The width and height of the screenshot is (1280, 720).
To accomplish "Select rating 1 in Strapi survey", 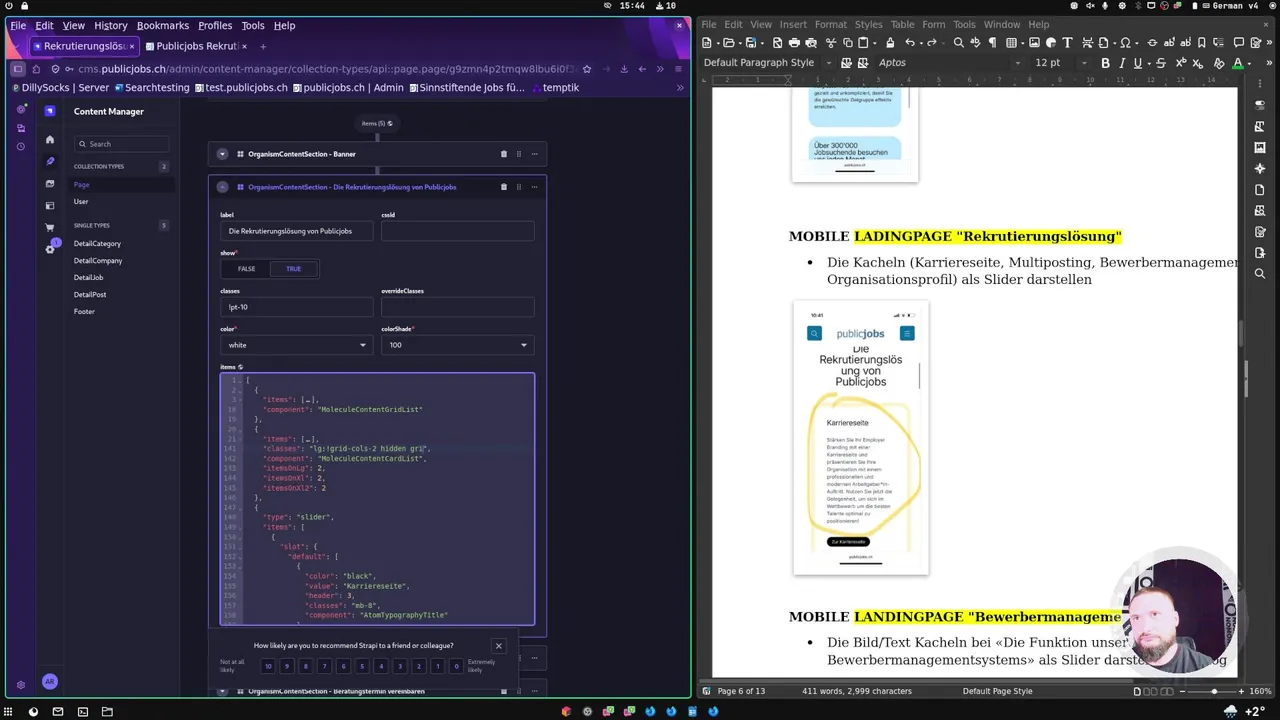I will pos(437,666).
